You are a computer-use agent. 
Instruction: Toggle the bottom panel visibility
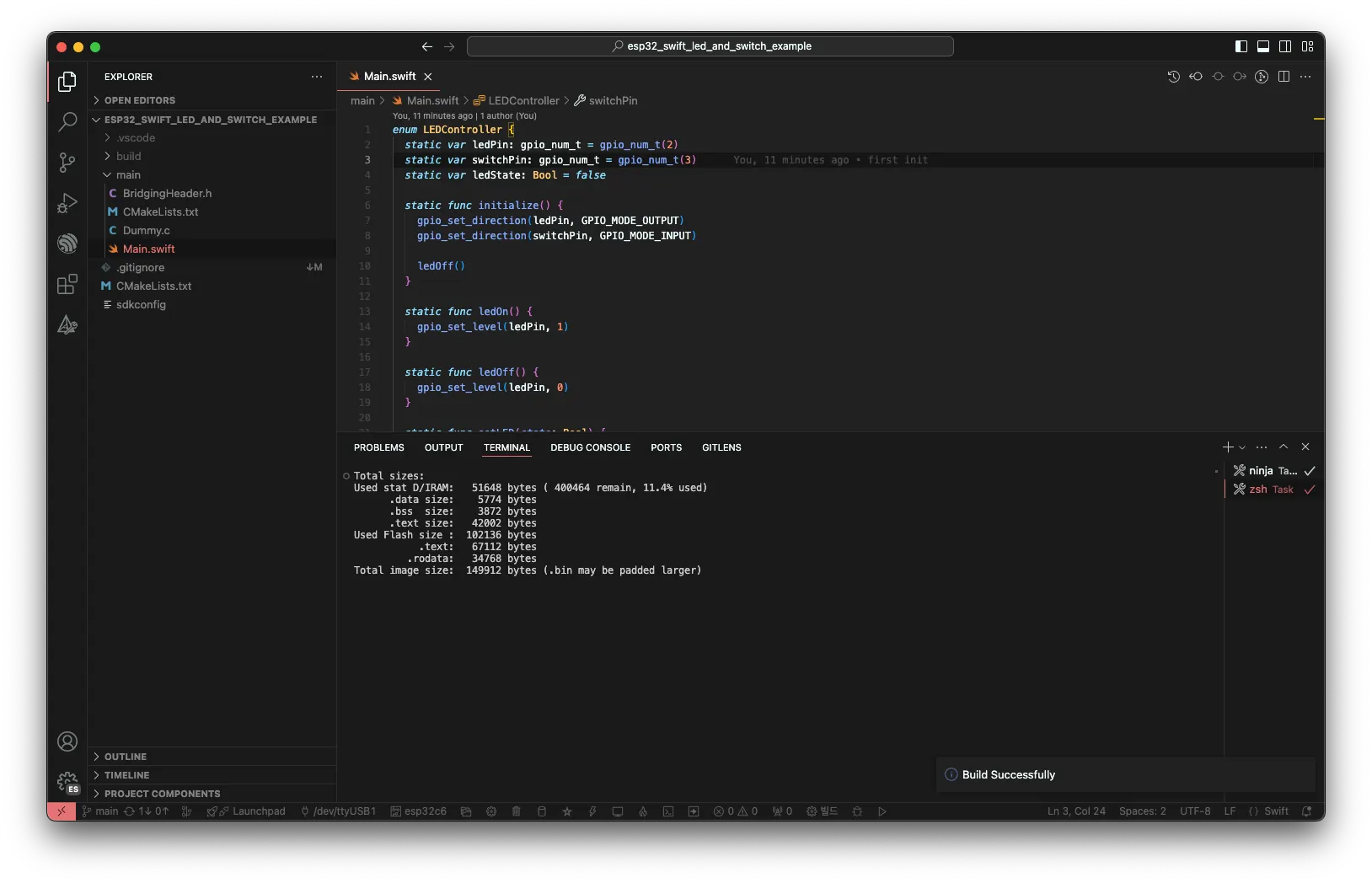[1262, 46]
